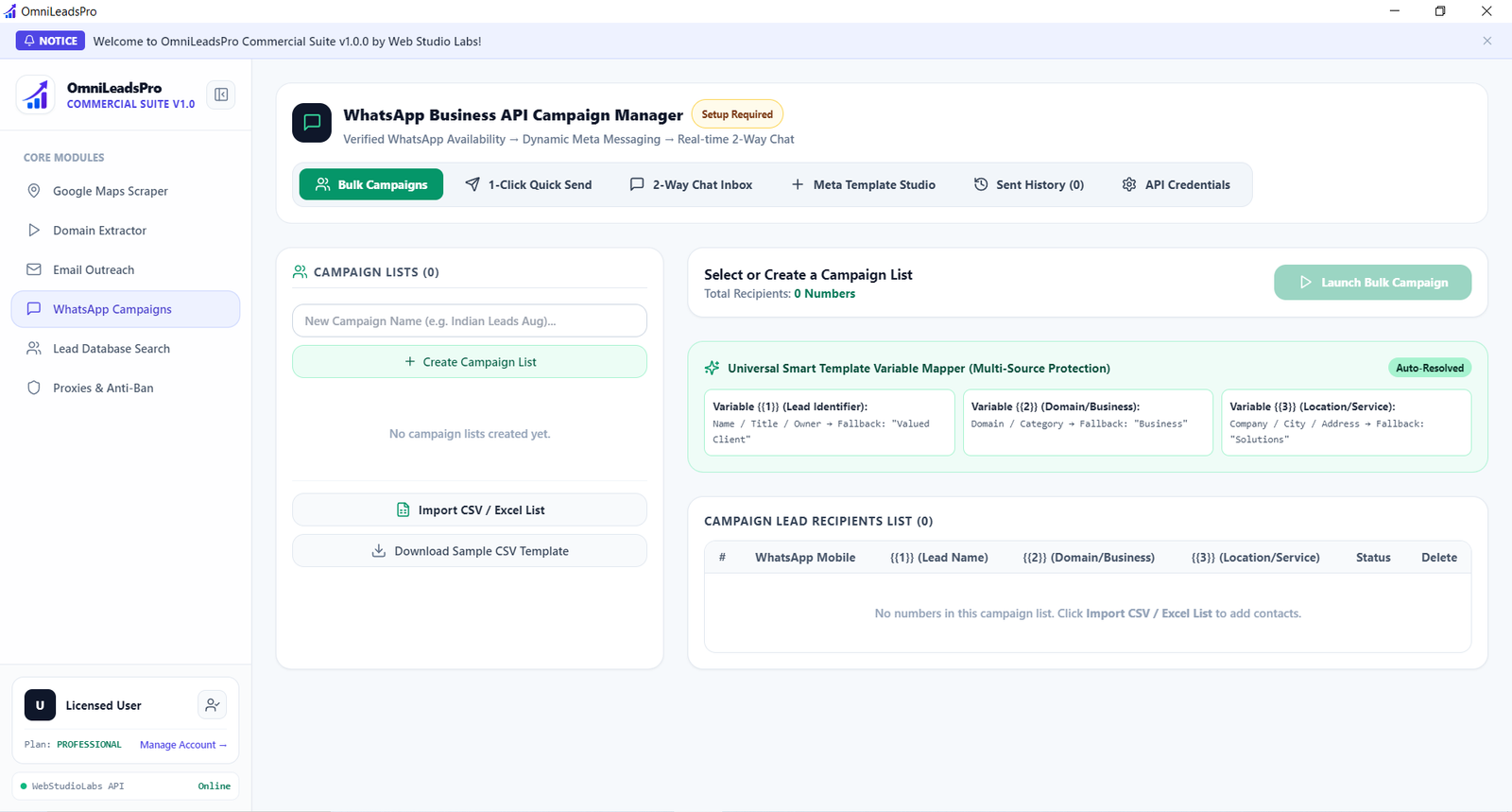View the Sent History (0) tab
The image size is (1512, 812).
click(x=1029, y=184)
